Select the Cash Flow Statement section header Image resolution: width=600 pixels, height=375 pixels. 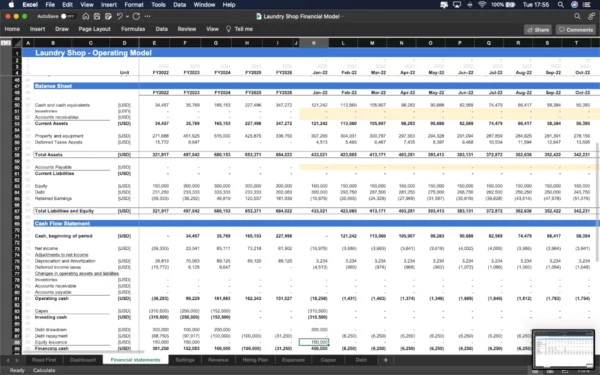[x=62, y=223]
